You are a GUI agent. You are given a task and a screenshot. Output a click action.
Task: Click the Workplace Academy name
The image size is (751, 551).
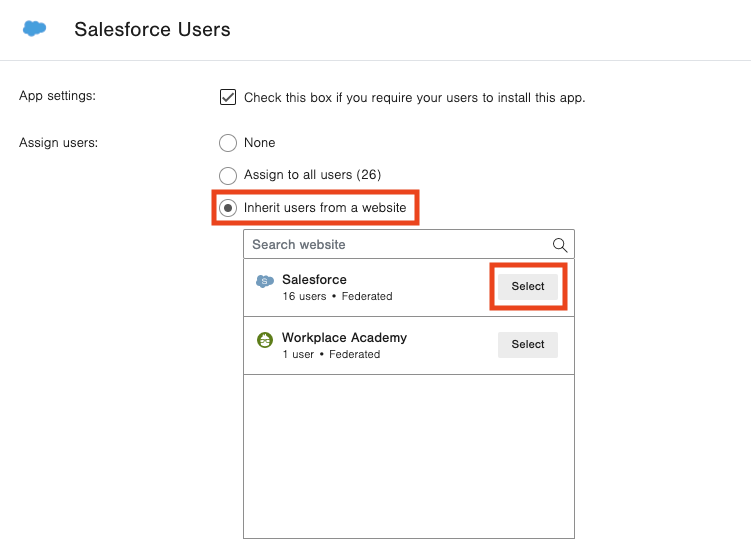pyautogui.click(x=344, y=338)
